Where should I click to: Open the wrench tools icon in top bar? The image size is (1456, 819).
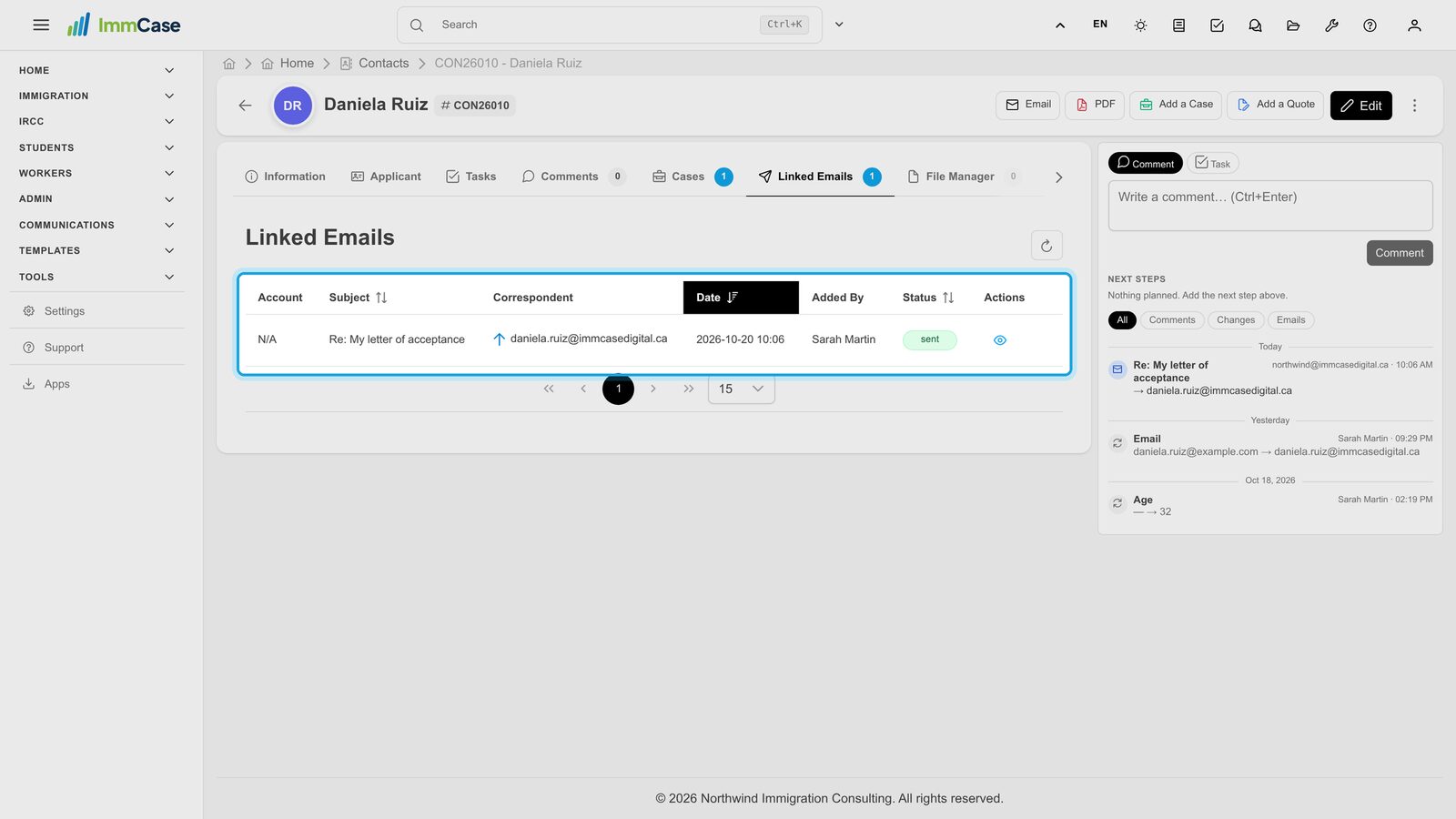click(1331, 25)
